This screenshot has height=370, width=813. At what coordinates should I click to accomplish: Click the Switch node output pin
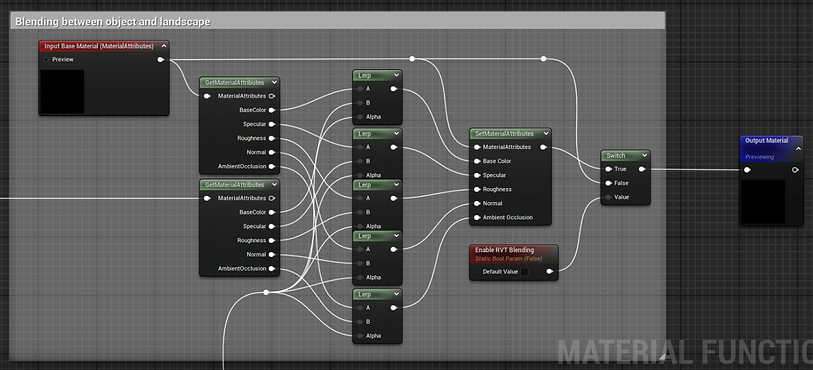(x=642, y=169)
